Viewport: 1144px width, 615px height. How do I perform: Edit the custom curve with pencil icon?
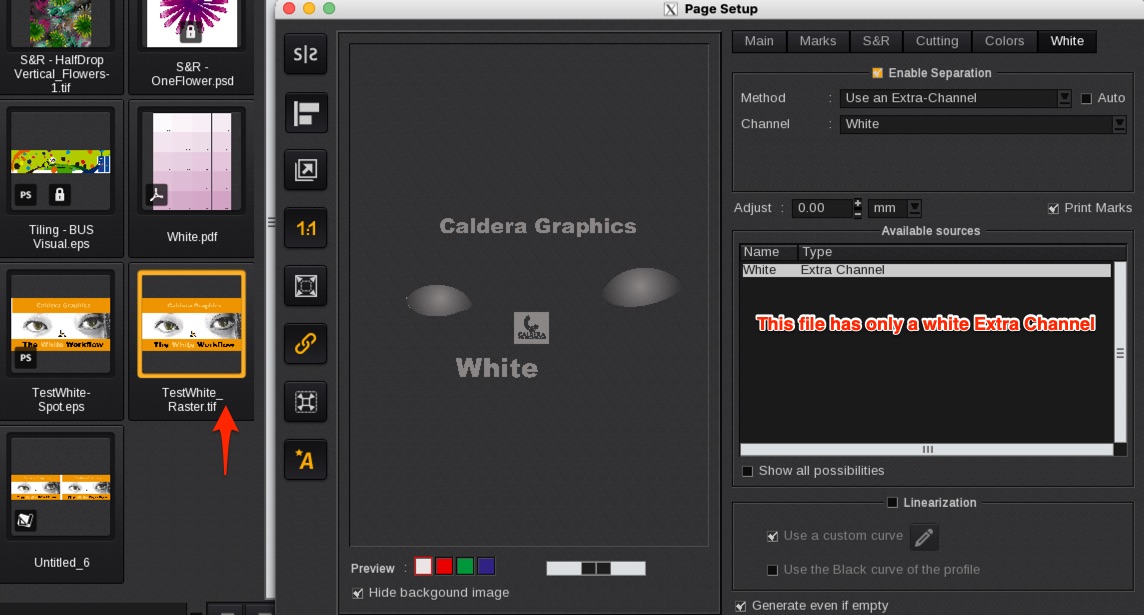pos(924,537)
